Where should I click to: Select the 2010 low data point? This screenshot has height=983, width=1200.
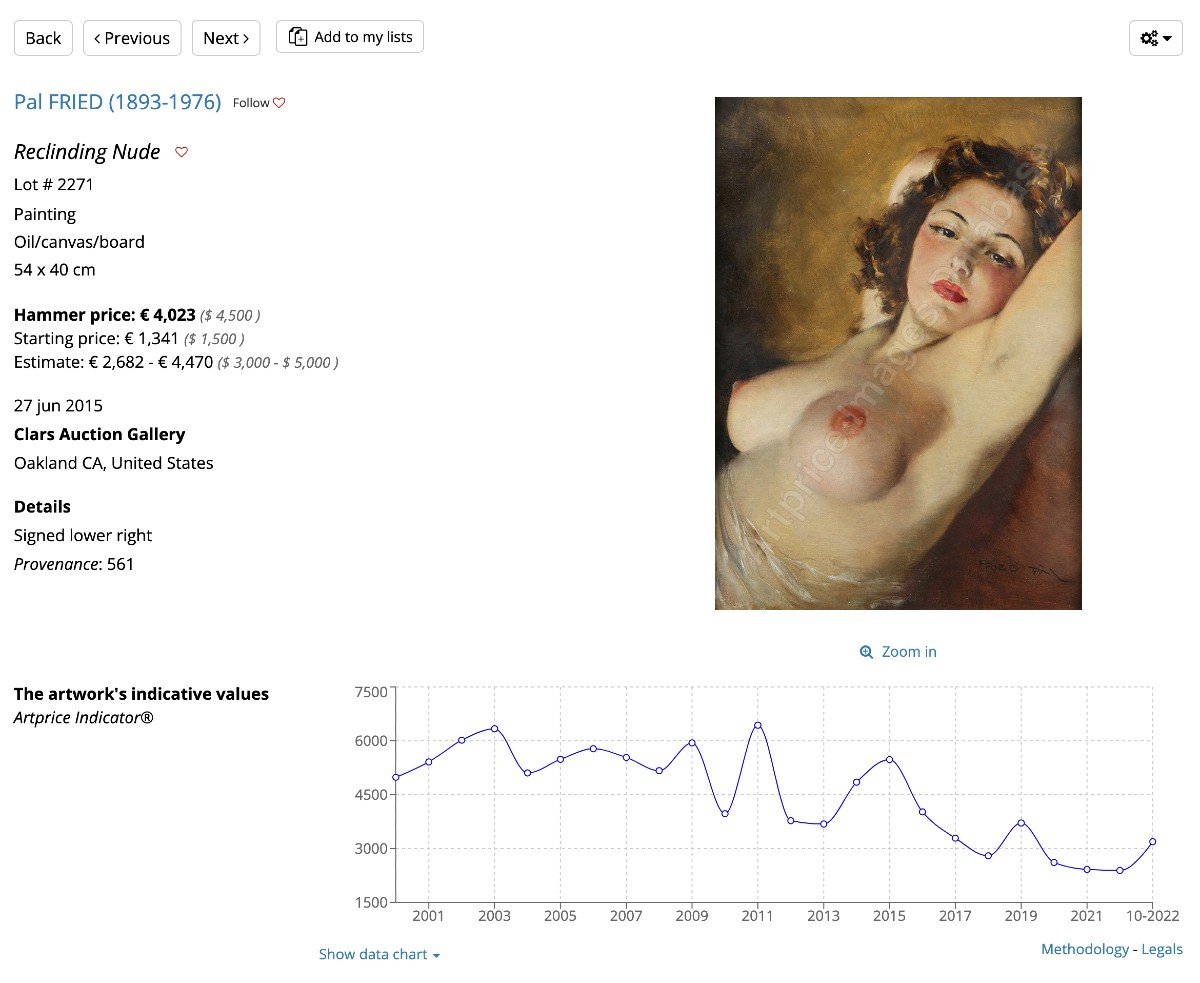724,814
